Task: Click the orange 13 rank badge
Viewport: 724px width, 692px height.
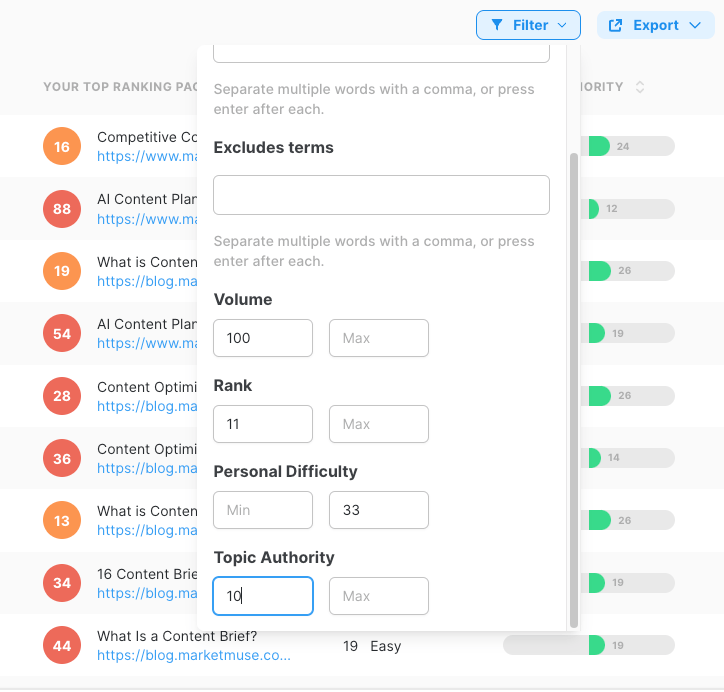Action: tap(62, 520)
